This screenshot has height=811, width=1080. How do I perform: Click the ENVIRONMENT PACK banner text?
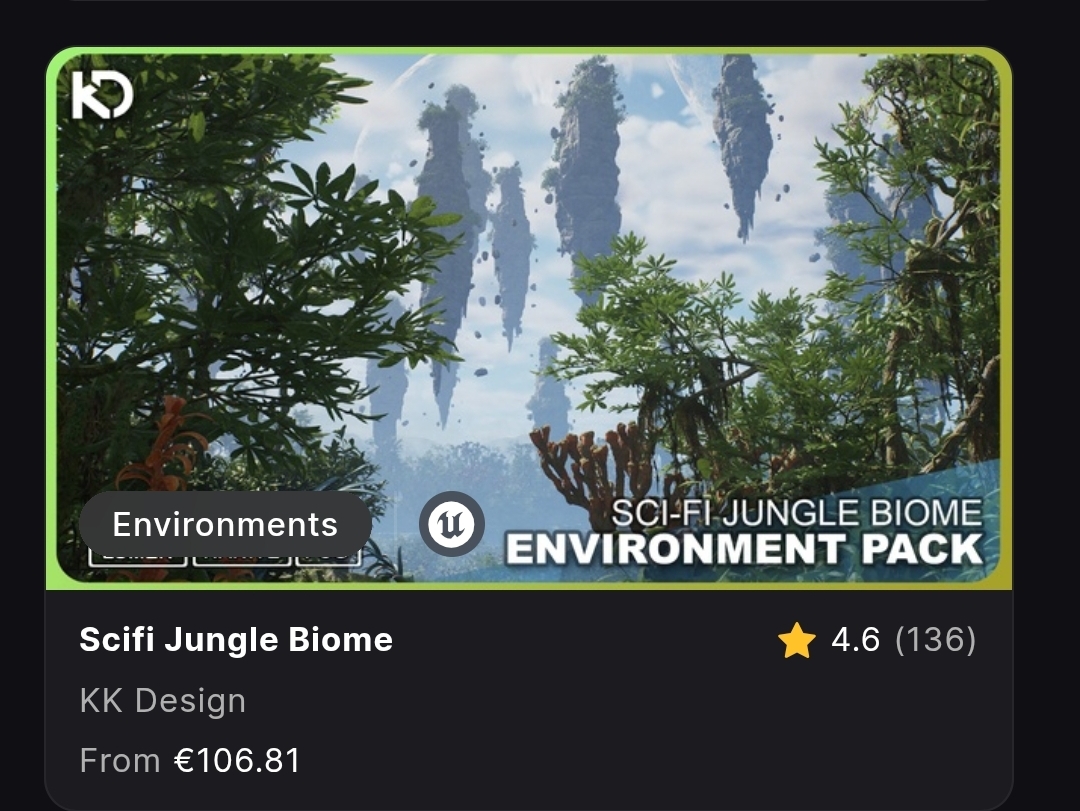[744, 550]
